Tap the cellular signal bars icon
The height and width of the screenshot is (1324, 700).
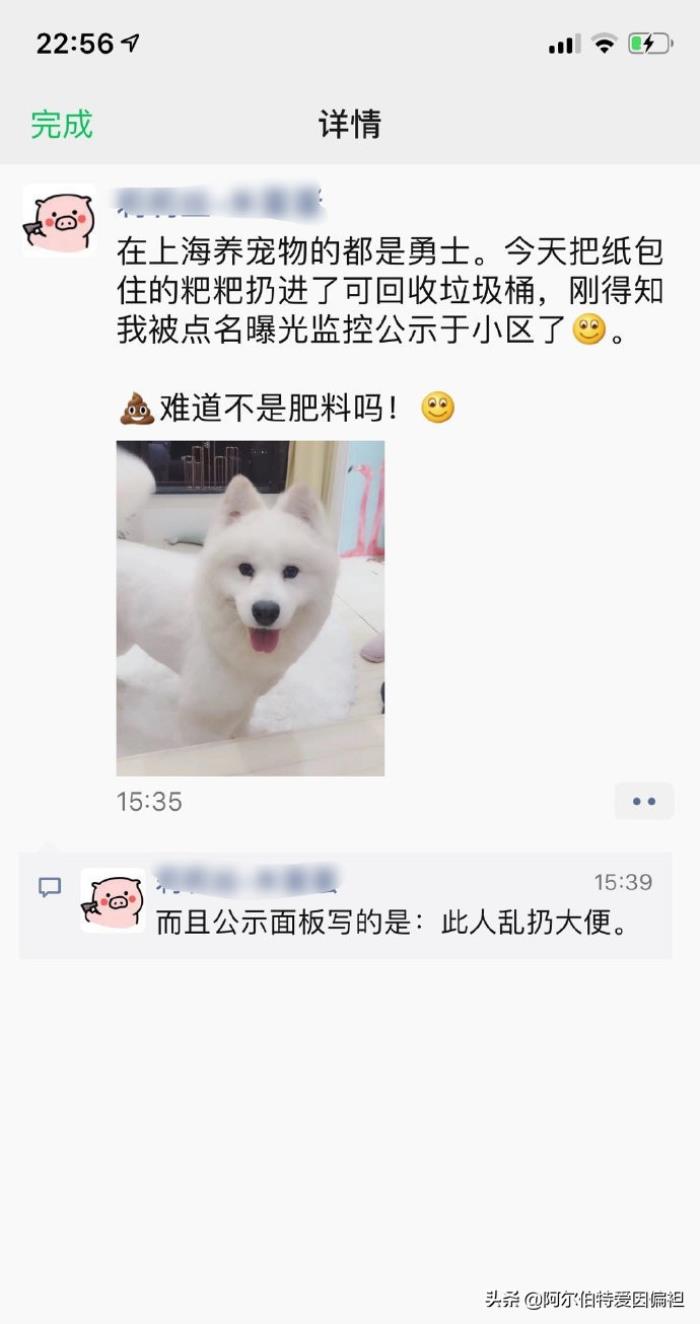click(564, 45)
